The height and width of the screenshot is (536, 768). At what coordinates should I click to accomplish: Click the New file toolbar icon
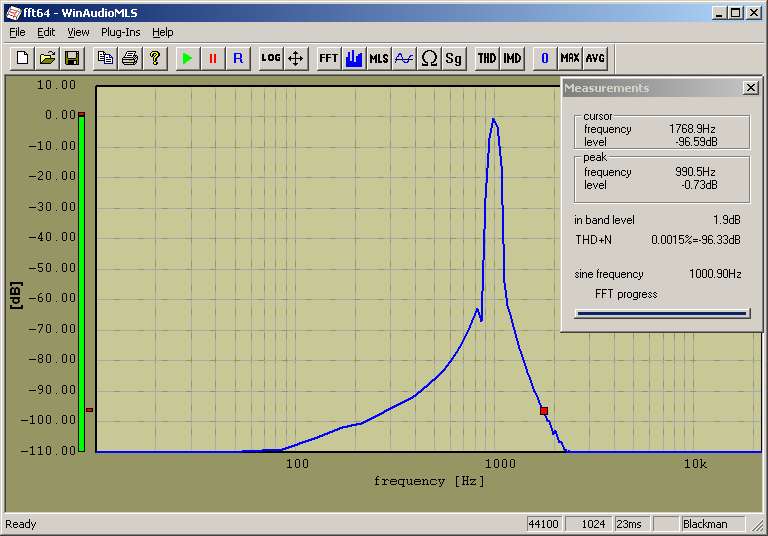click(x=22, y=58)
